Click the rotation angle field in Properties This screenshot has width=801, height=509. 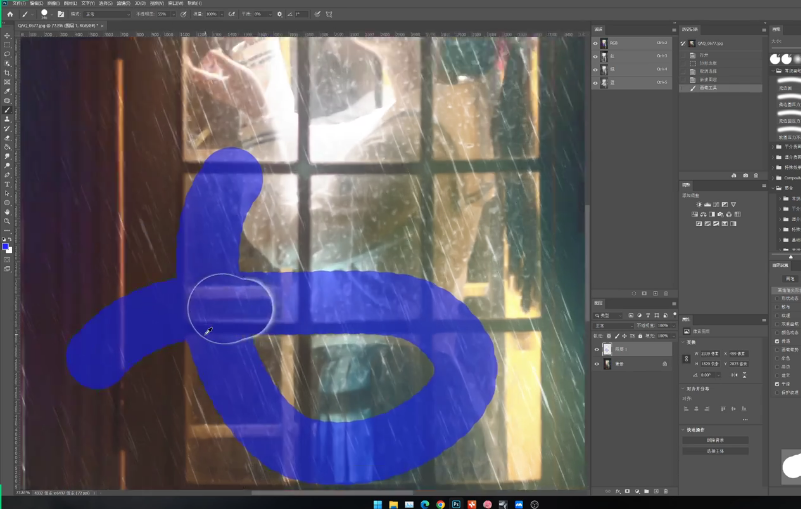point(706,375)
